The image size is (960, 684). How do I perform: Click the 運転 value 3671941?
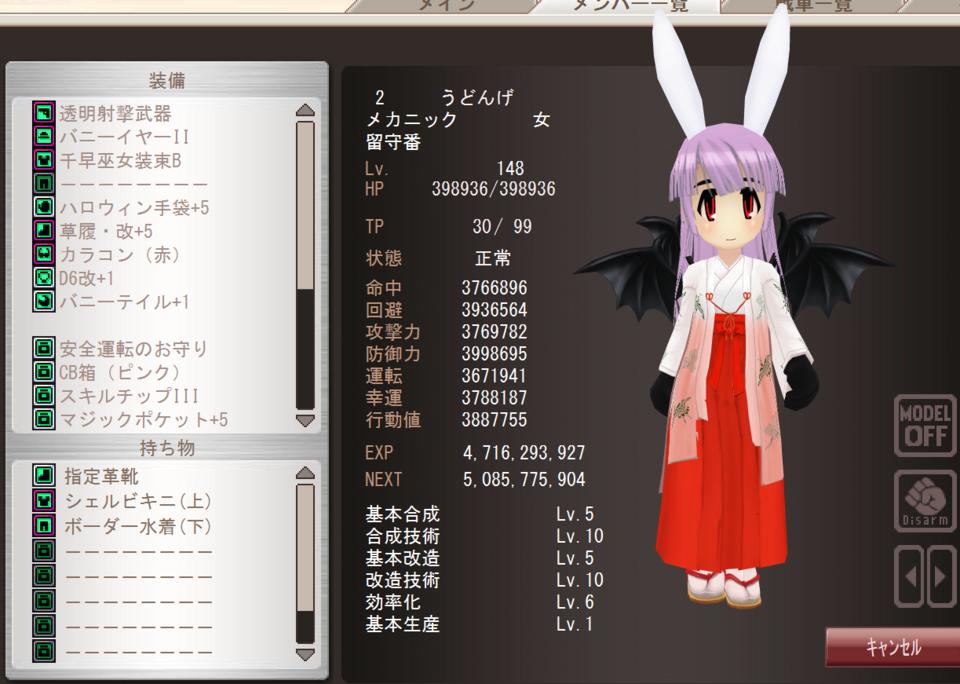494,375
